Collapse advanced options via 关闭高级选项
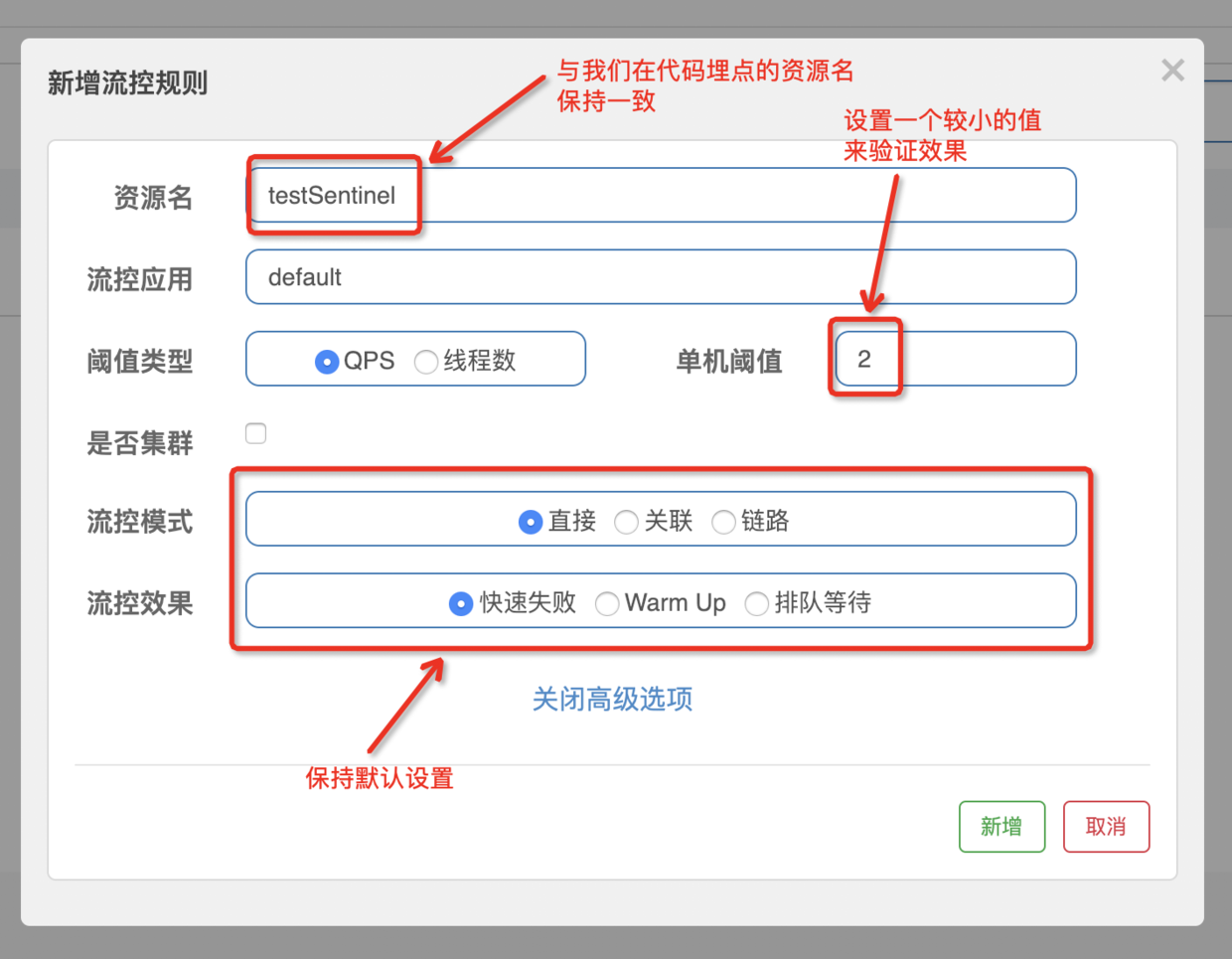Image resolution: width=1232 pixels, height=959 pixels. coord(612,700)
